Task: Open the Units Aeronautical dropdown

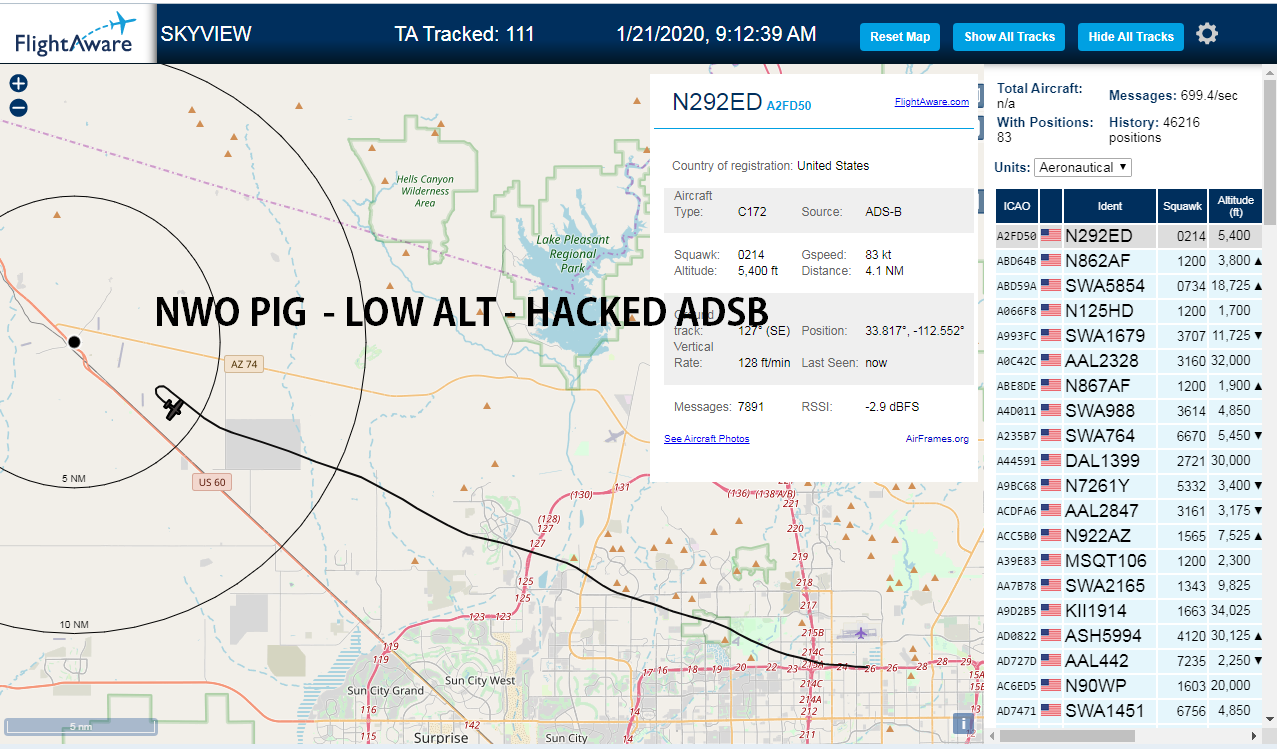Action: [1083, 167]
